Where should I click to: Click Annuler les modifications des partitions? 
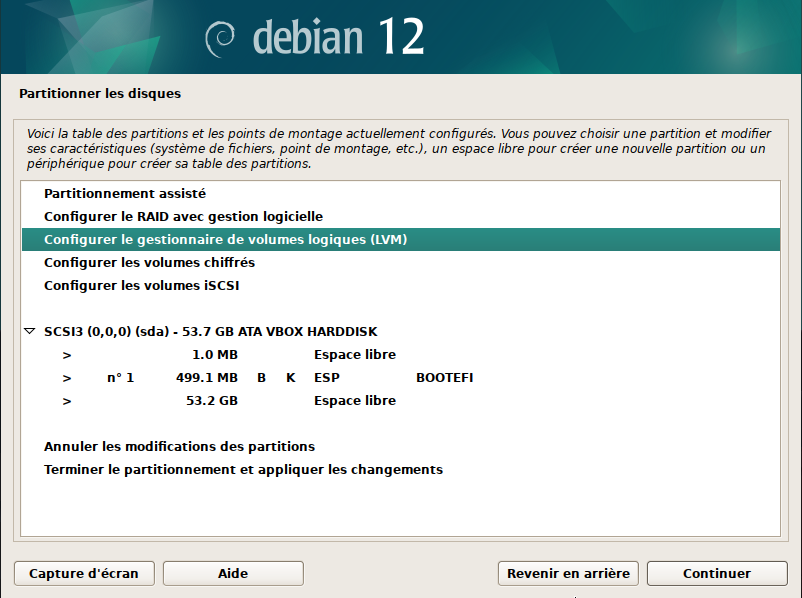click(401, 447)
